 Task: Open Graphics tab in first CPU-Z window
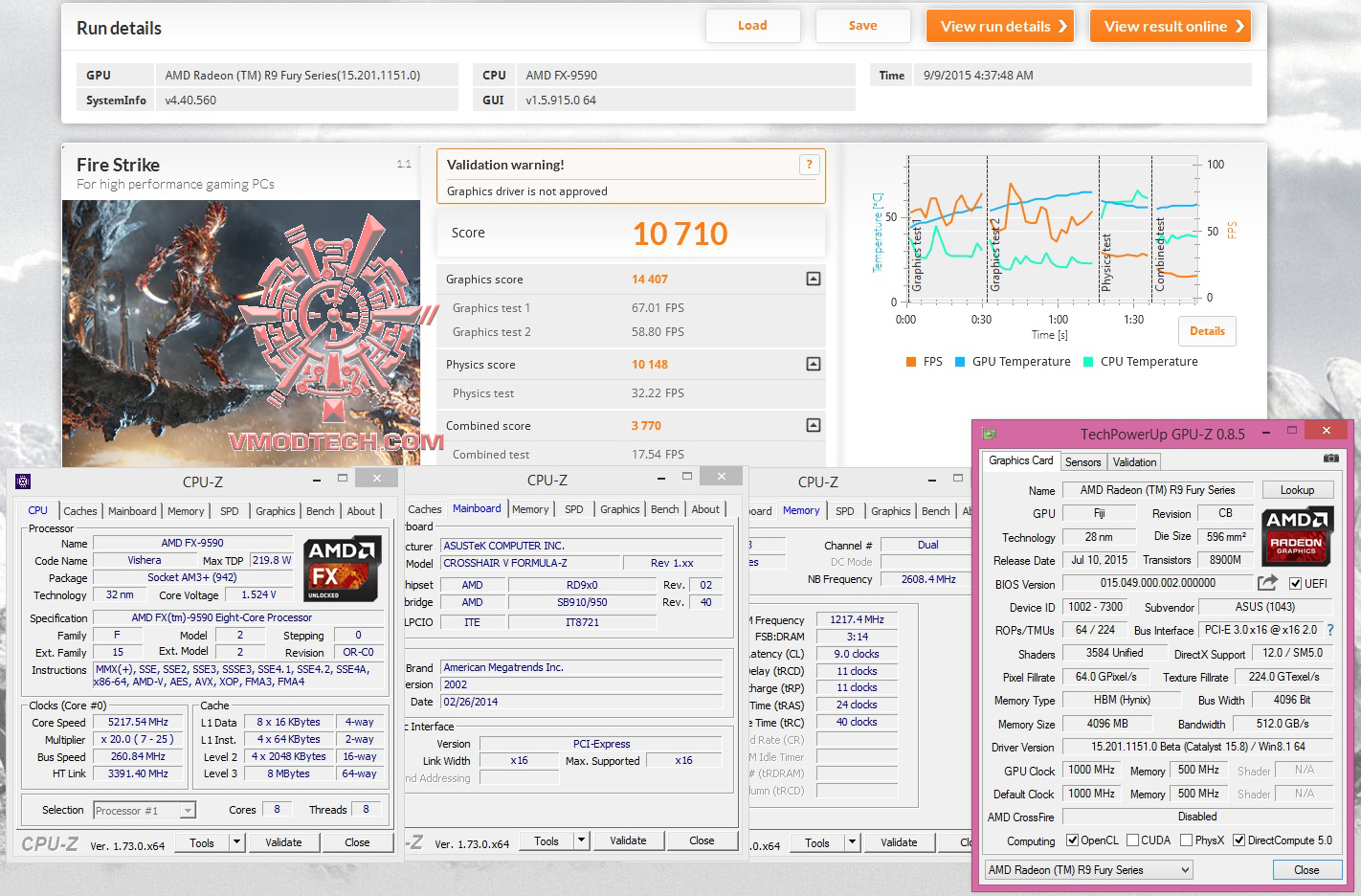coord(276,511)
